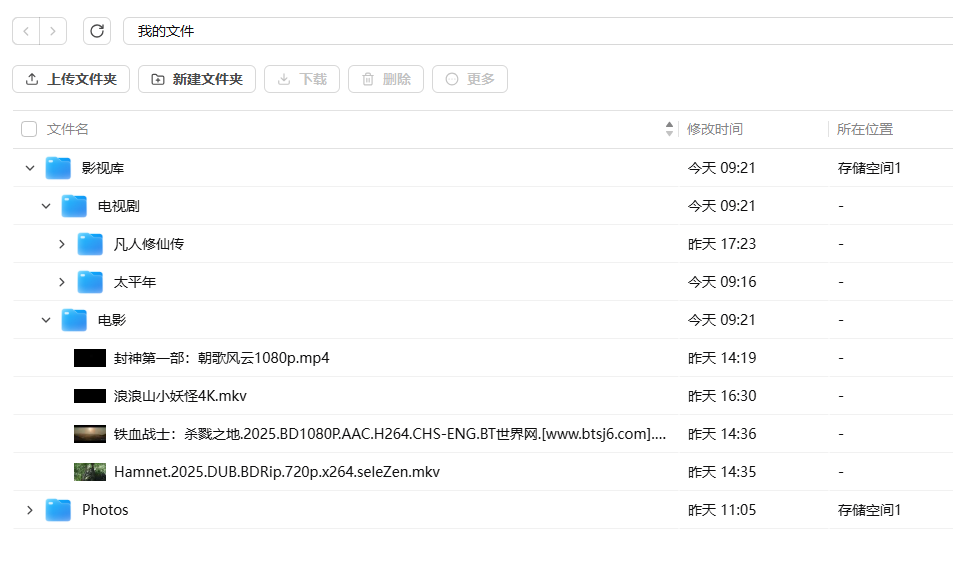Viewport: 953px width, 588px height.
Task: Check the select-all checkbox in the header
Action: 28,129
